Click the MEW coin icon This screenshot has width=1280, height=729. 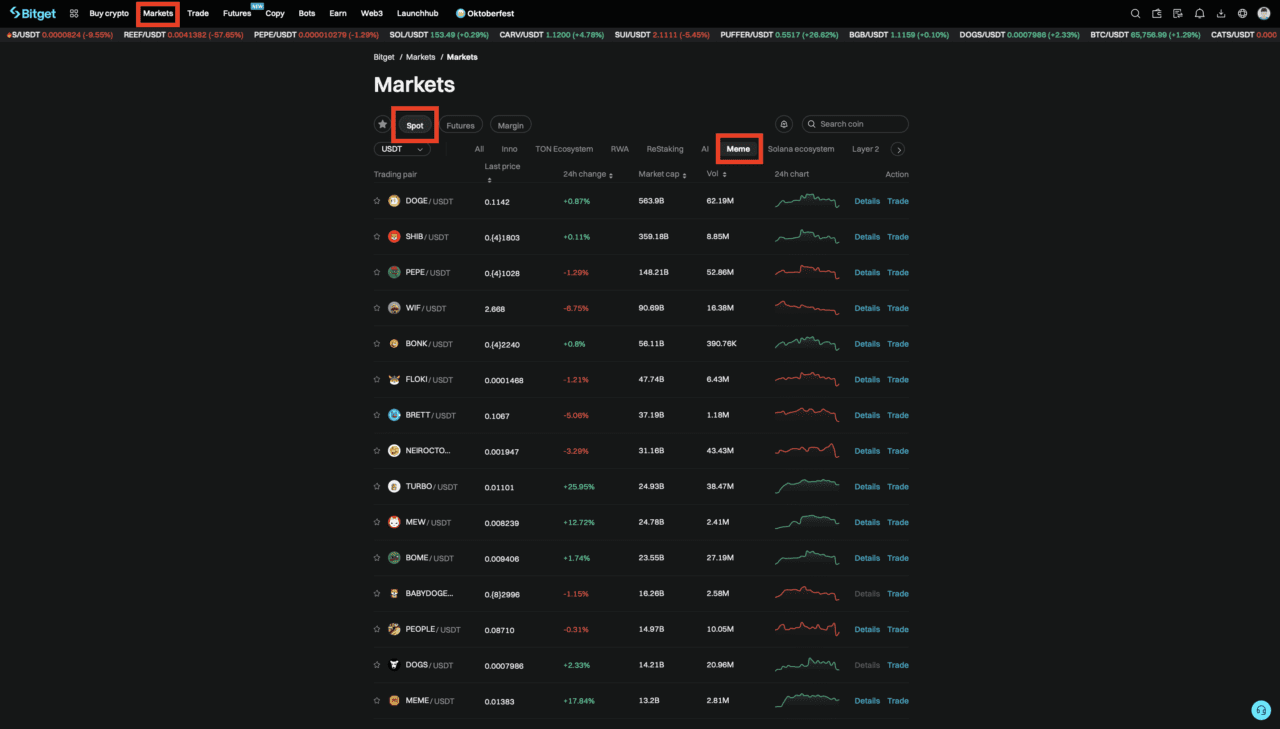pyautogui.click(x=394, y=522)
